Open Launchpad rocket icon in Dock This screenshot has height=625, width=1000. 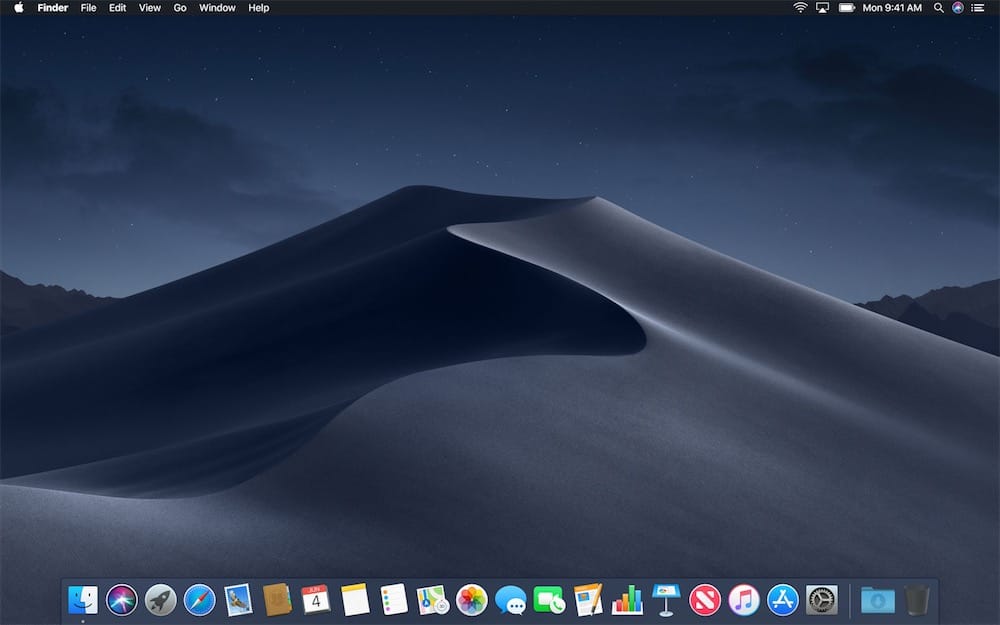tap(161, 599)
